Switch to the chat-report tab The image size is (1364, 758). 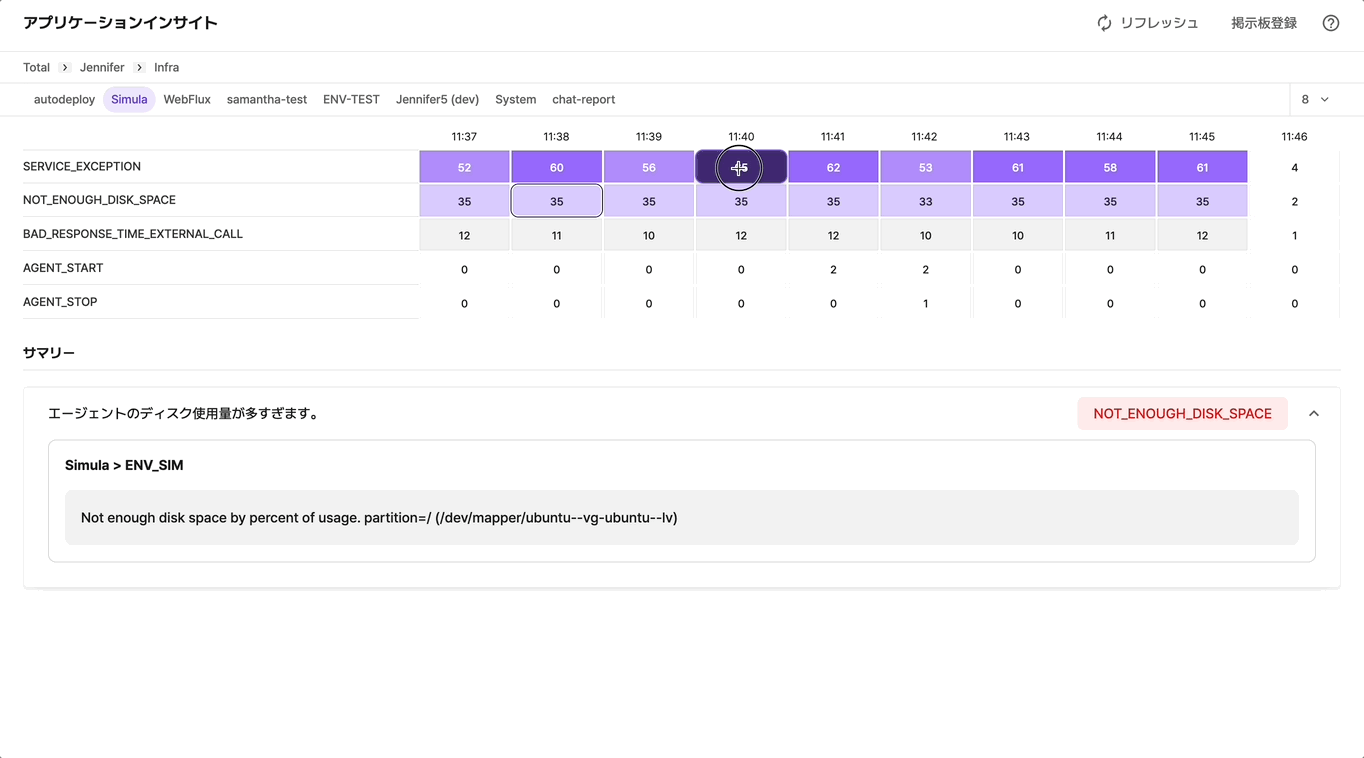(x=583, y=100)
